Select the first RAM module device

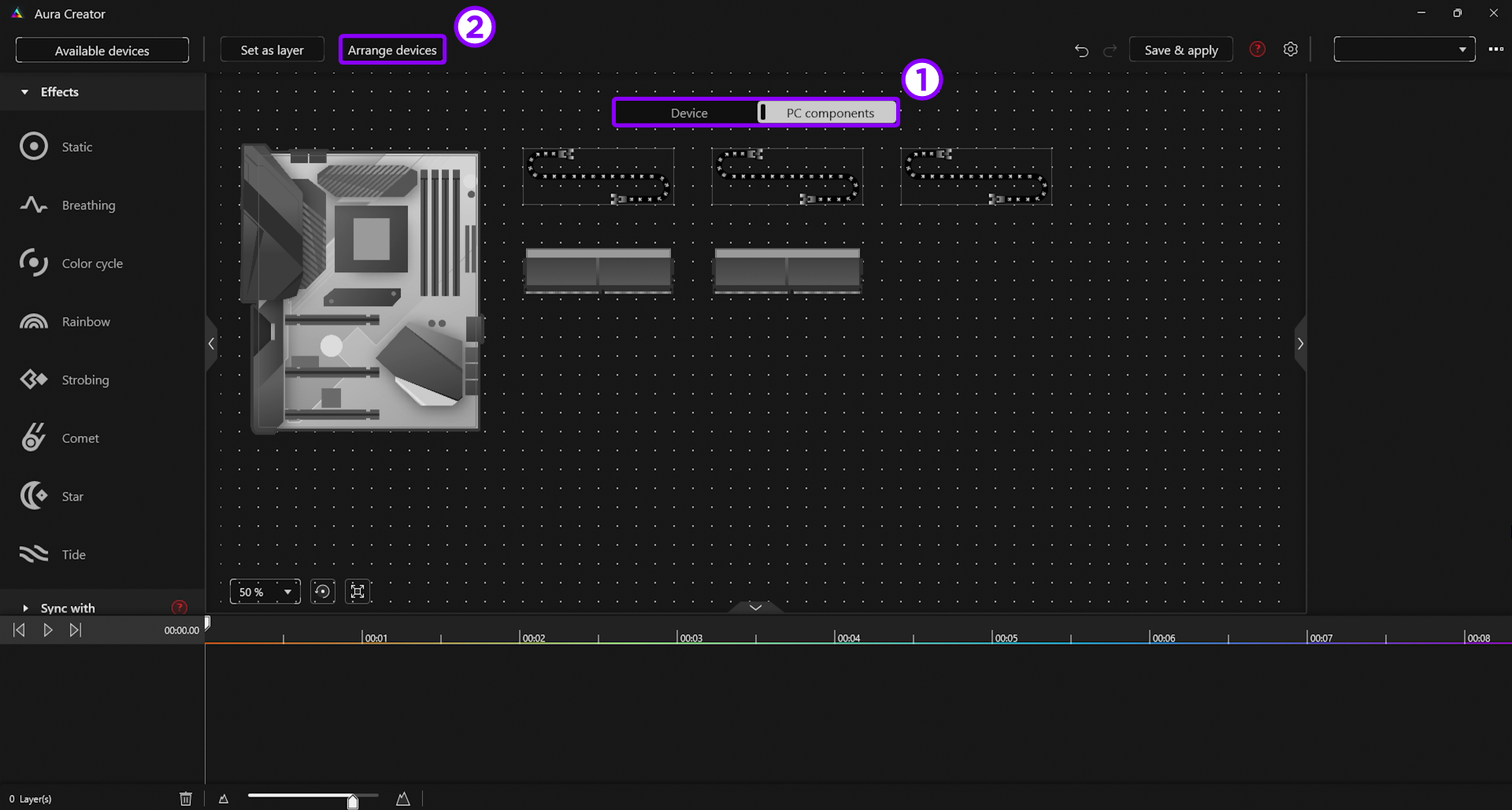pos(598,271)
